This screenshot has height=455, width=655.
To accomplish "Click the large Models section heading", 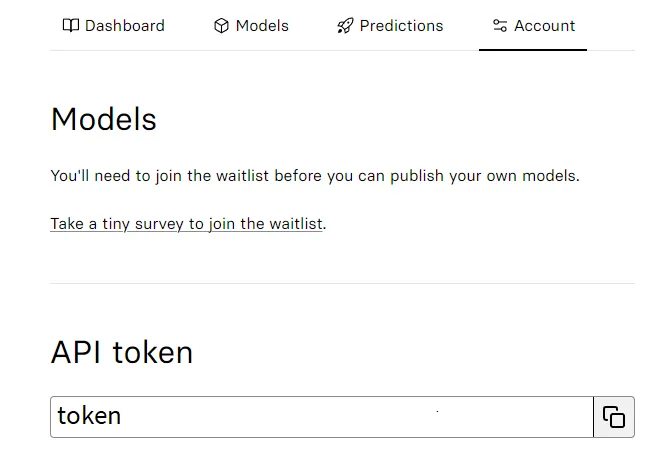I will [104, 119].
